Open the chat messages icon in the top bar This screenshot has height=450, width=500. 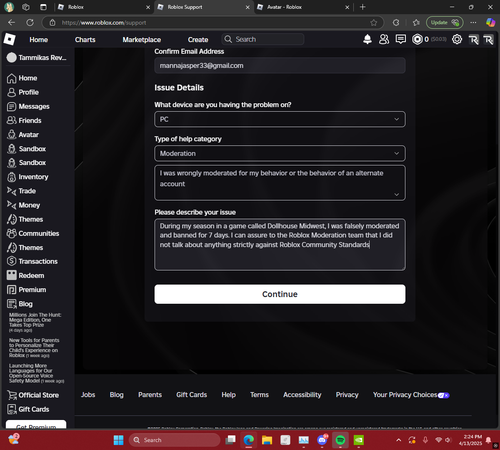point(401,39)
